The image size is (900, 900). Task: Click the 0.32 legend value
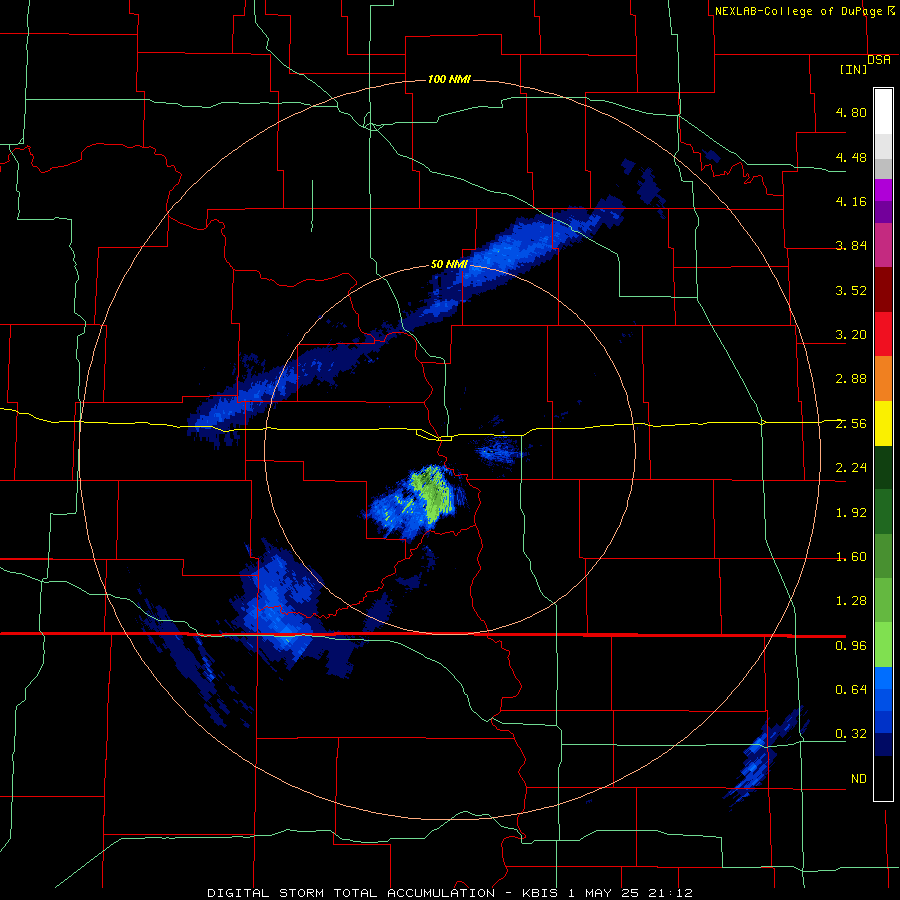[x=851, y=734]
